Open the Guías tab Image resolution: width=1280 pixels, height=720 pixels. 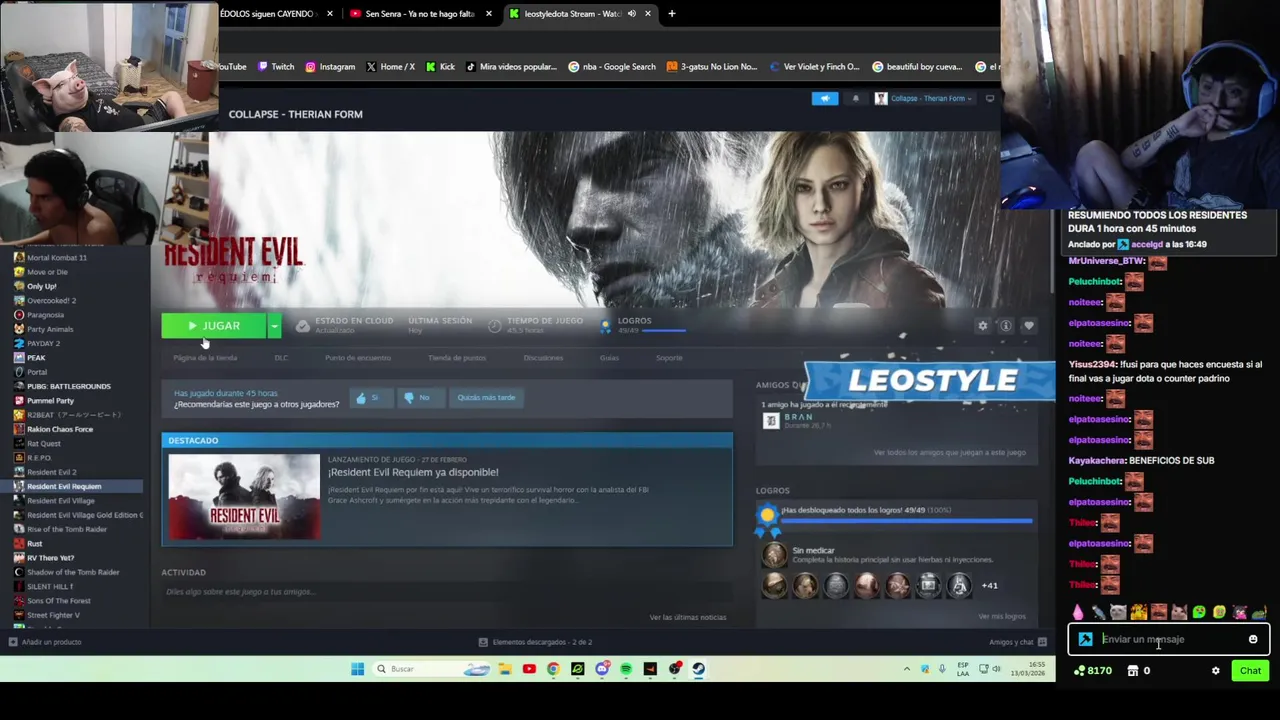(x=609, y=358)
